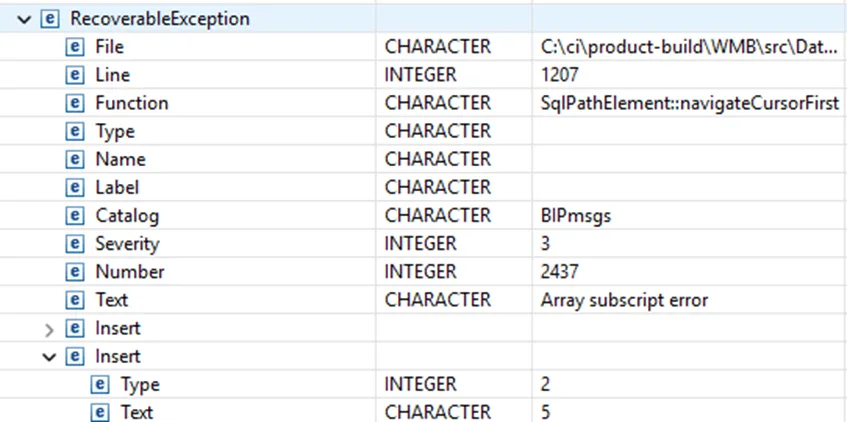Click the RecoverableException element icon
847x422 pixels.
[50, 19]
